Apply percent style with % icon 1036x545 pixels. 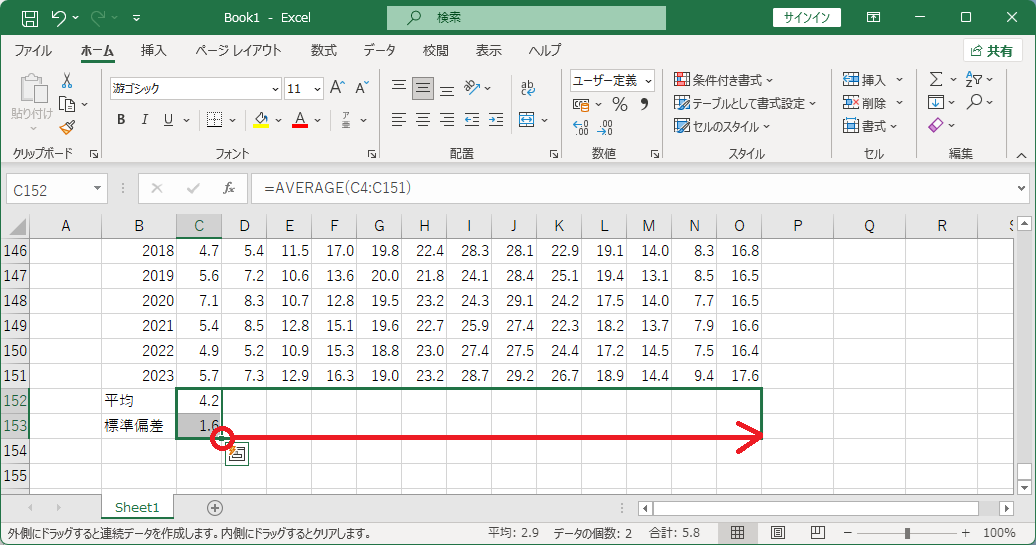coord(619,104)
